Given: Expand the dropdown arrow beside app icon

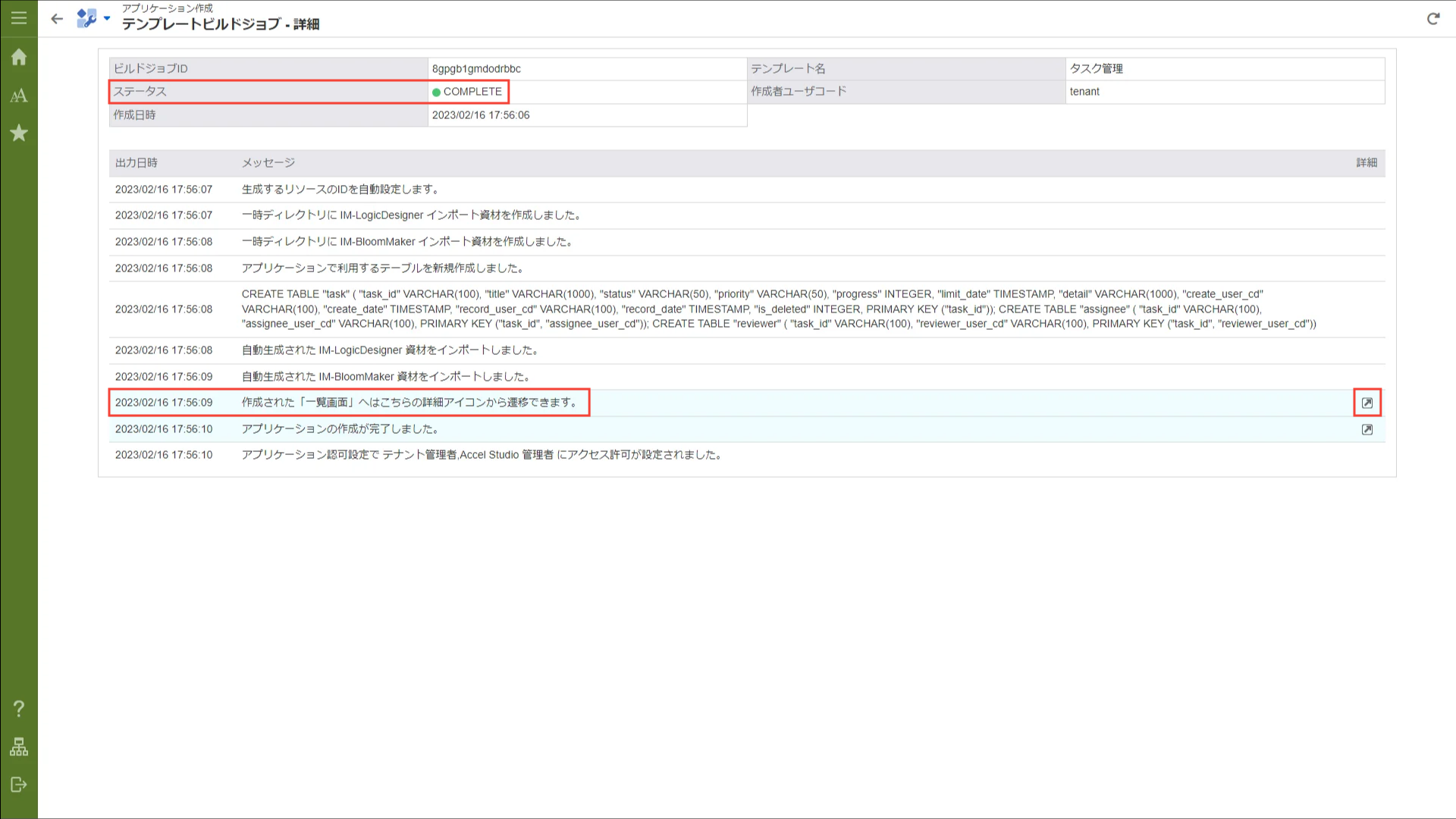Looking at the screenshot, I should tap(107, 18).
